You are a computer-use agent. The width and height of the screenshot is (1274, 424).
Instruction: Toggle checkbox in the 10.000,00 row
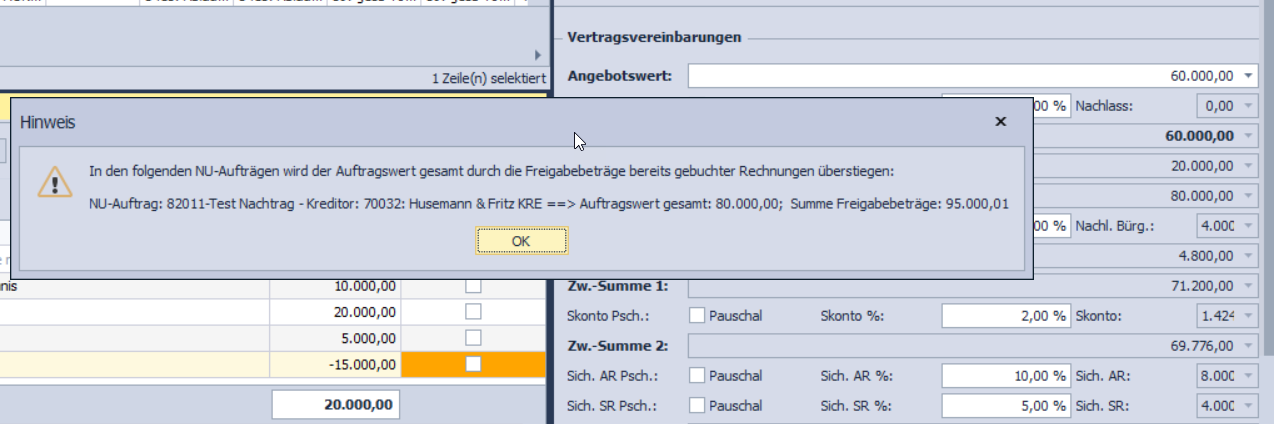pos(473,287)
